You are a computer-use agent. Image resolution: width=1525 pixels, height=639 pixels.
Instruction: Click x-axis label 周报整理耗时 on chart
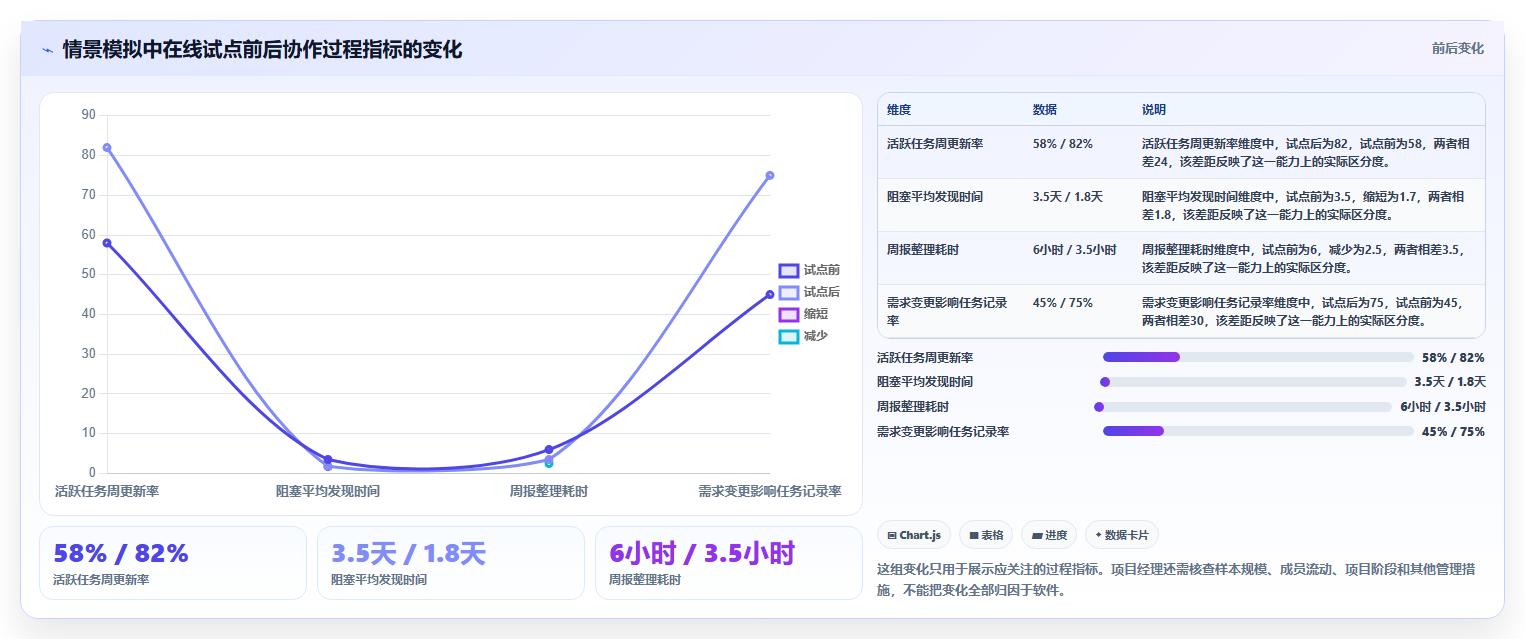coord(549,491)
